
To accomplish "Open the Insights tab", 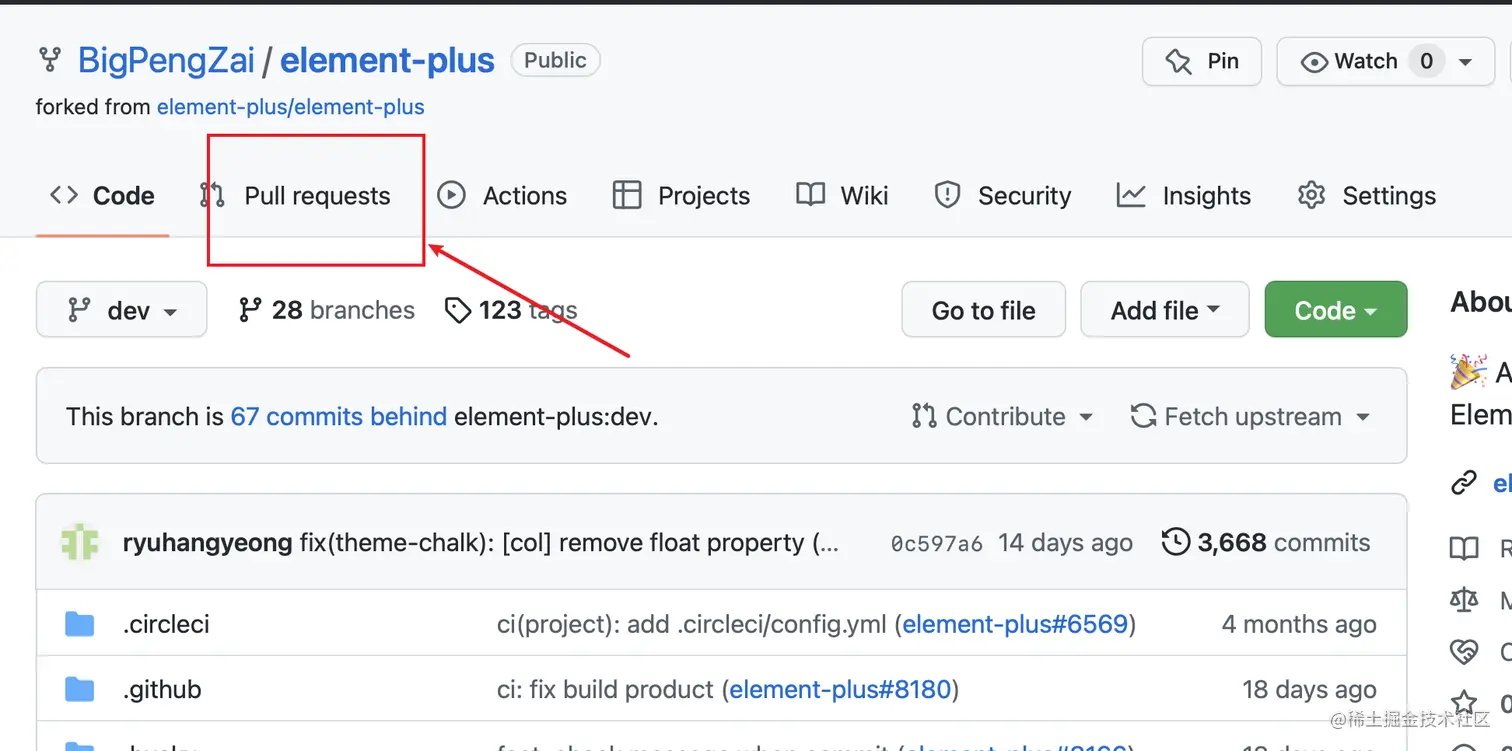I will tap(1184, 196).
